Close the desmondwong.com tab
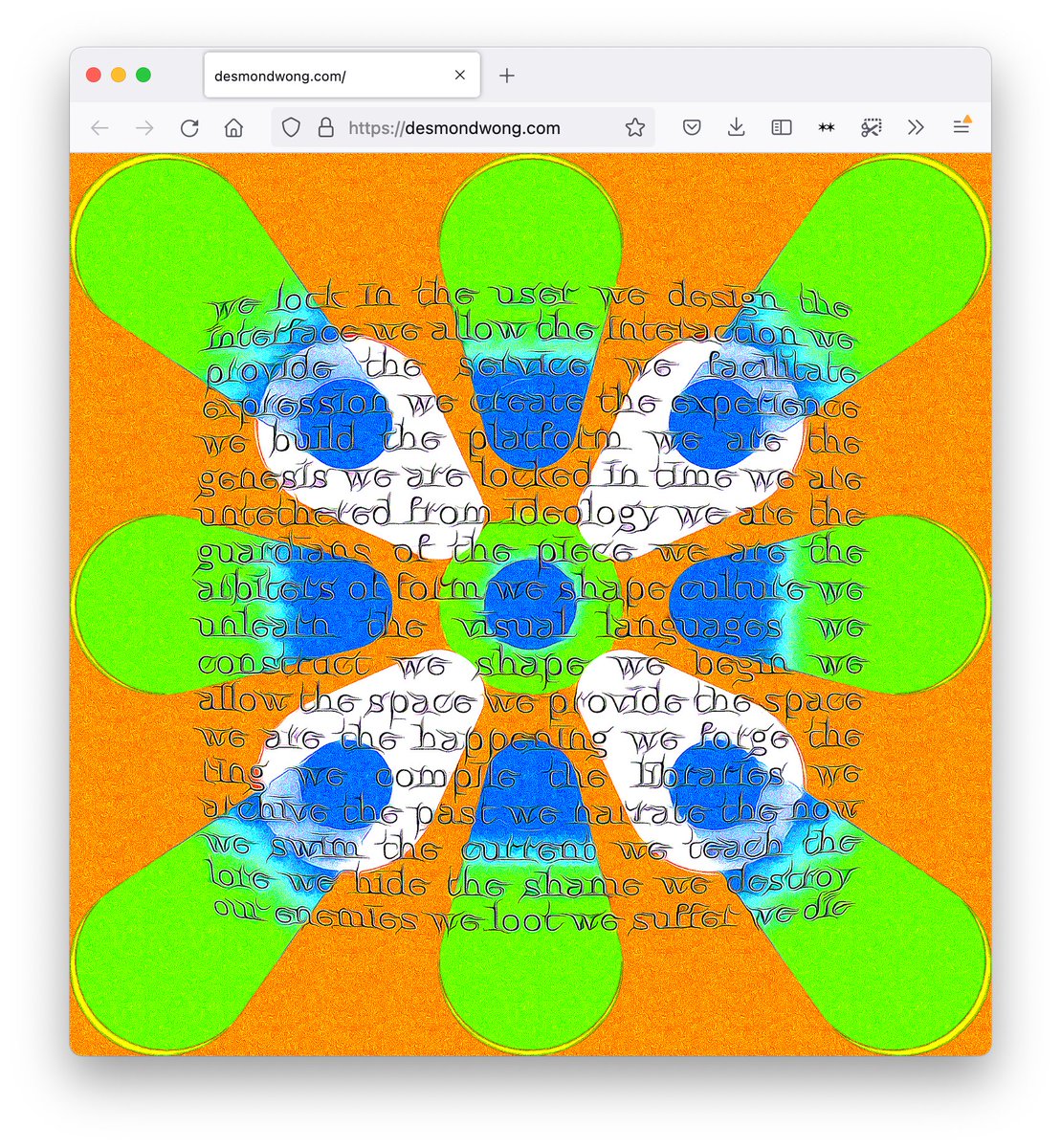Screen dimensions: 1061x1148 click(x=460, y=76)
